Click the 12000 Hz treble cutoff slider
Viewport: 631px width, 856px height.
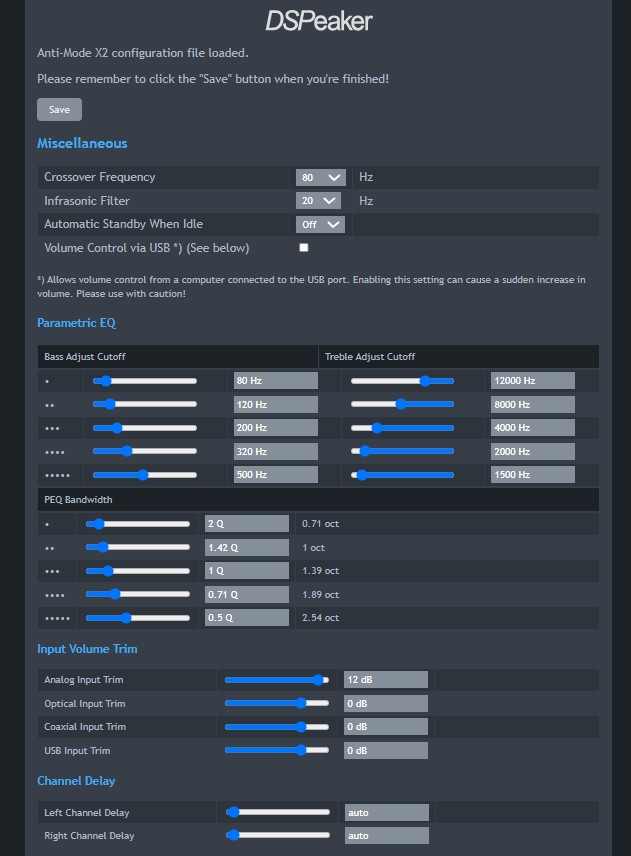coord(402,381)
